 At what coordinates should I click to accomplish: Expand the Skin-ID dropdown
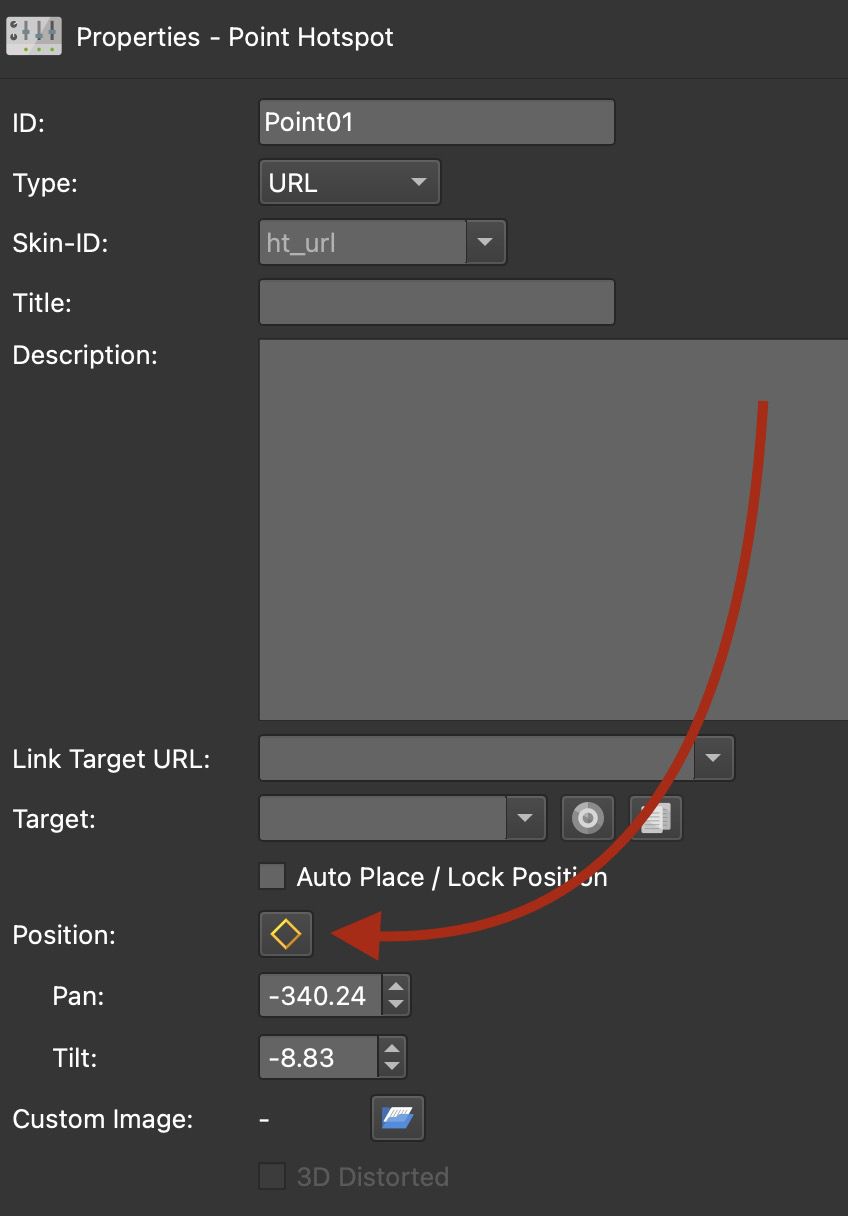486,242
